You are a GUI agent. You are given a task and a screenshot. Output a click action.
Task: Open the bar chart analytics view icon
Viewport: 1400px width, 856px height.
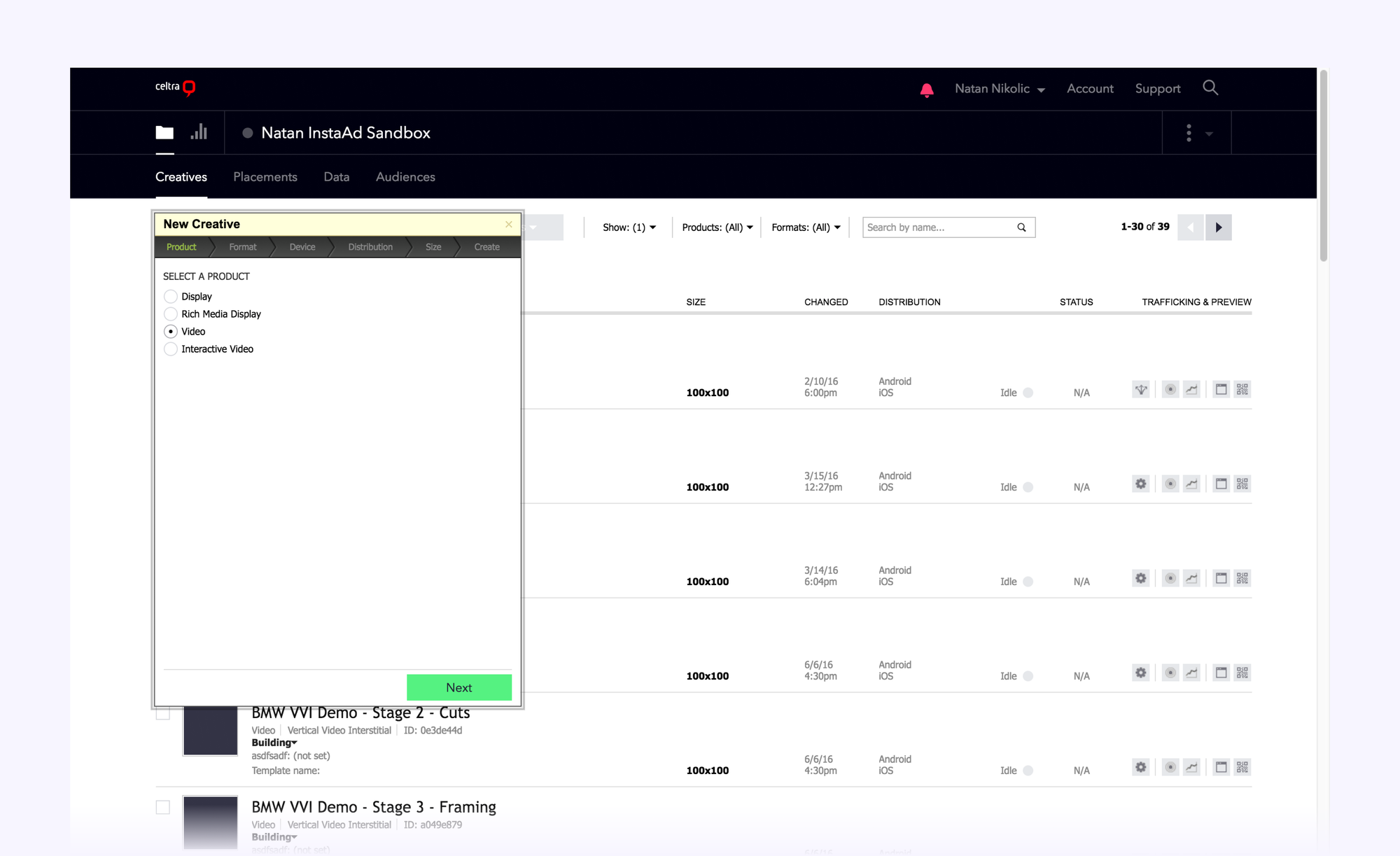(x=199, y=132)
